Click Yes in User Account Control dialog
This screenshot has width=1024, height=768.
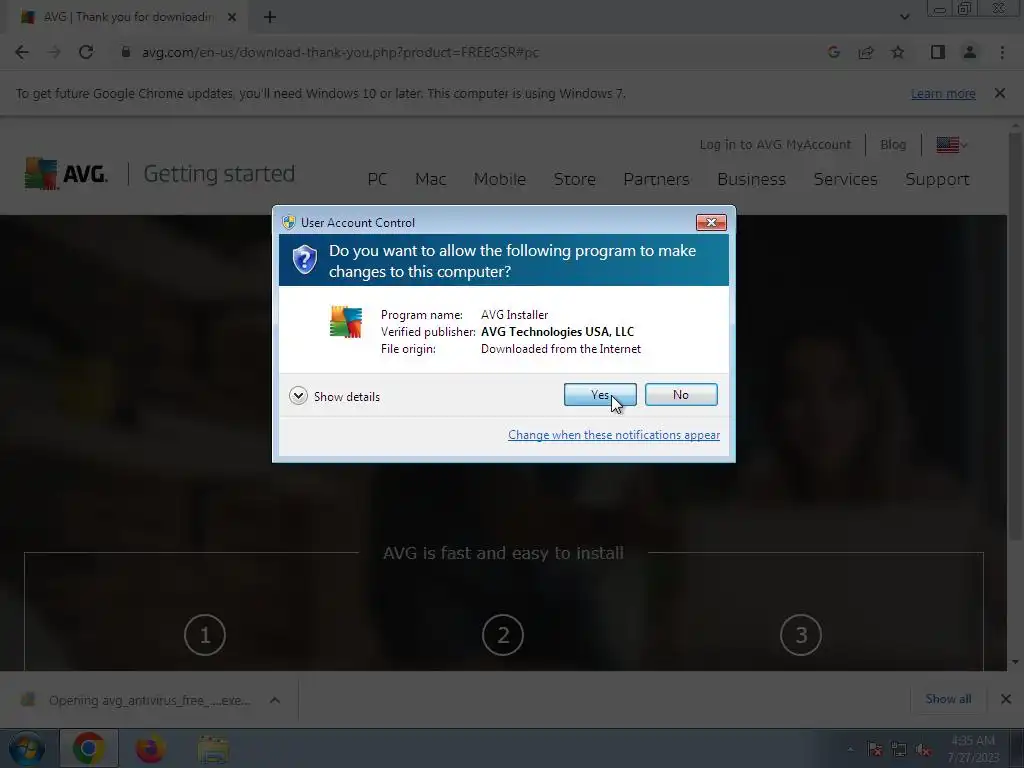[600, 394]
